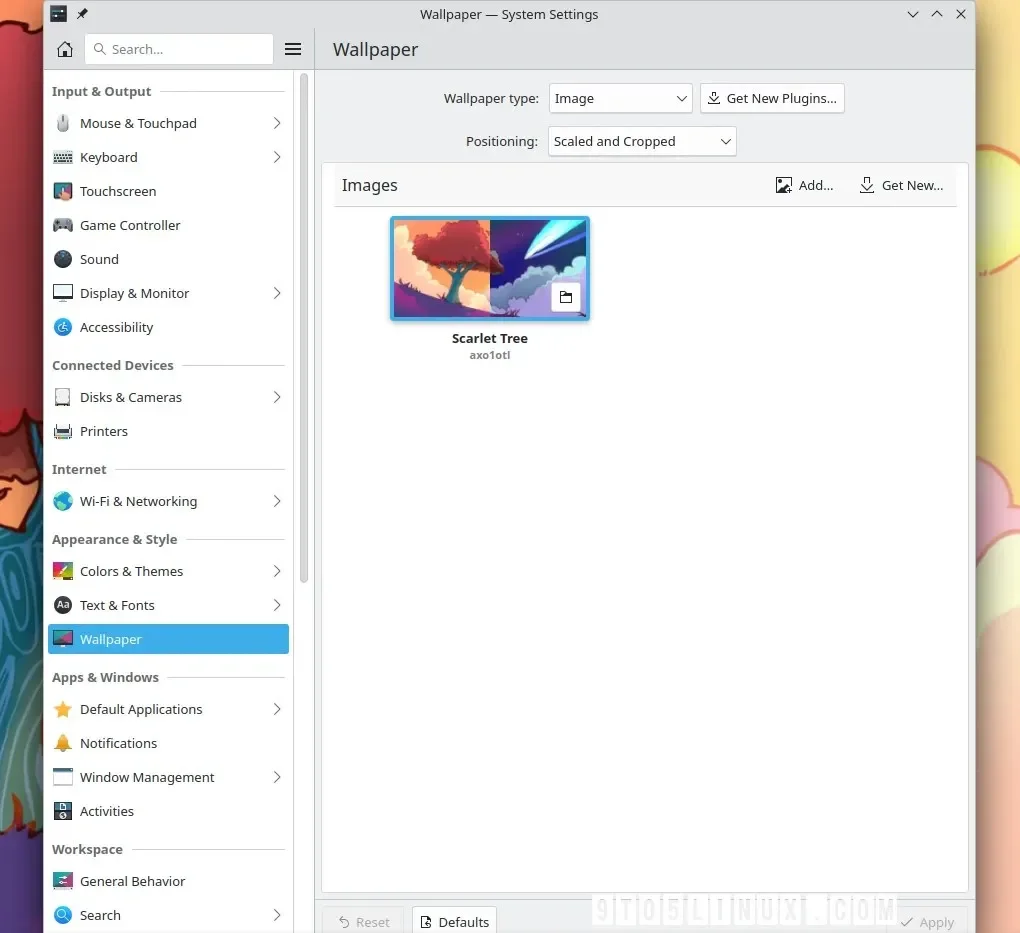This screenshot has height=933, width=1020.
Task: Click the pin icon in title bar
Action: [82, 14]
